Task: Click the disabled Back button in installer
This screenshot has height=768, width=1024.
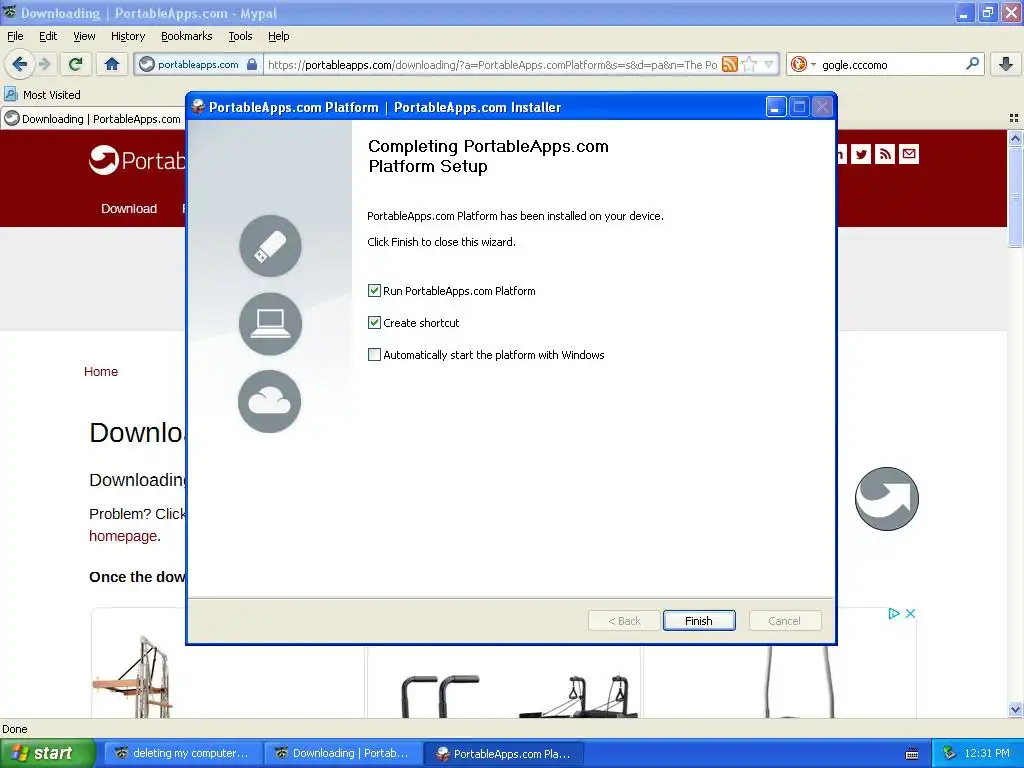Action: pyautogui.click(x=624, y=620)
